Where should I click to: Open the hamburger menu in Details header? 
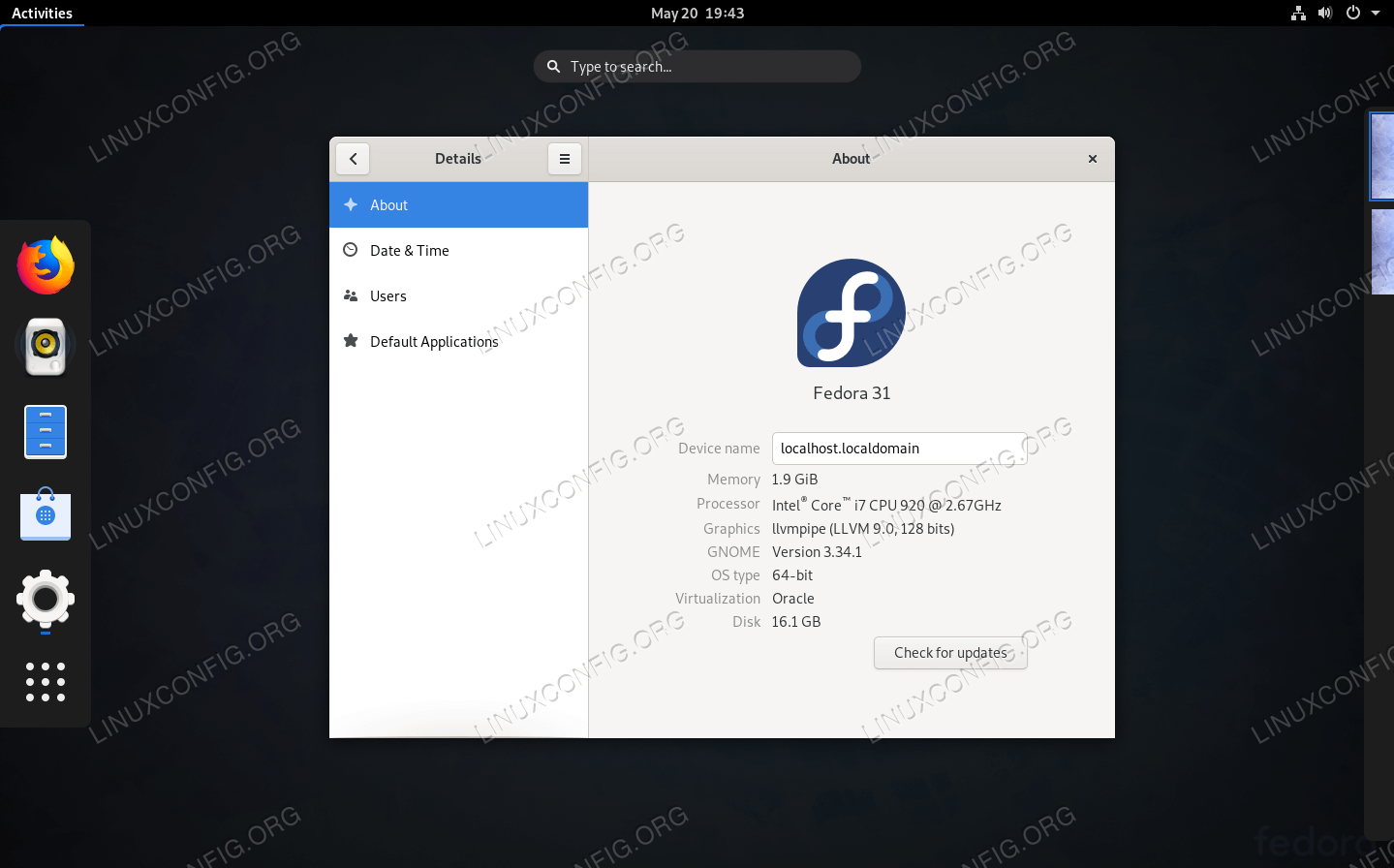(565, 159)
